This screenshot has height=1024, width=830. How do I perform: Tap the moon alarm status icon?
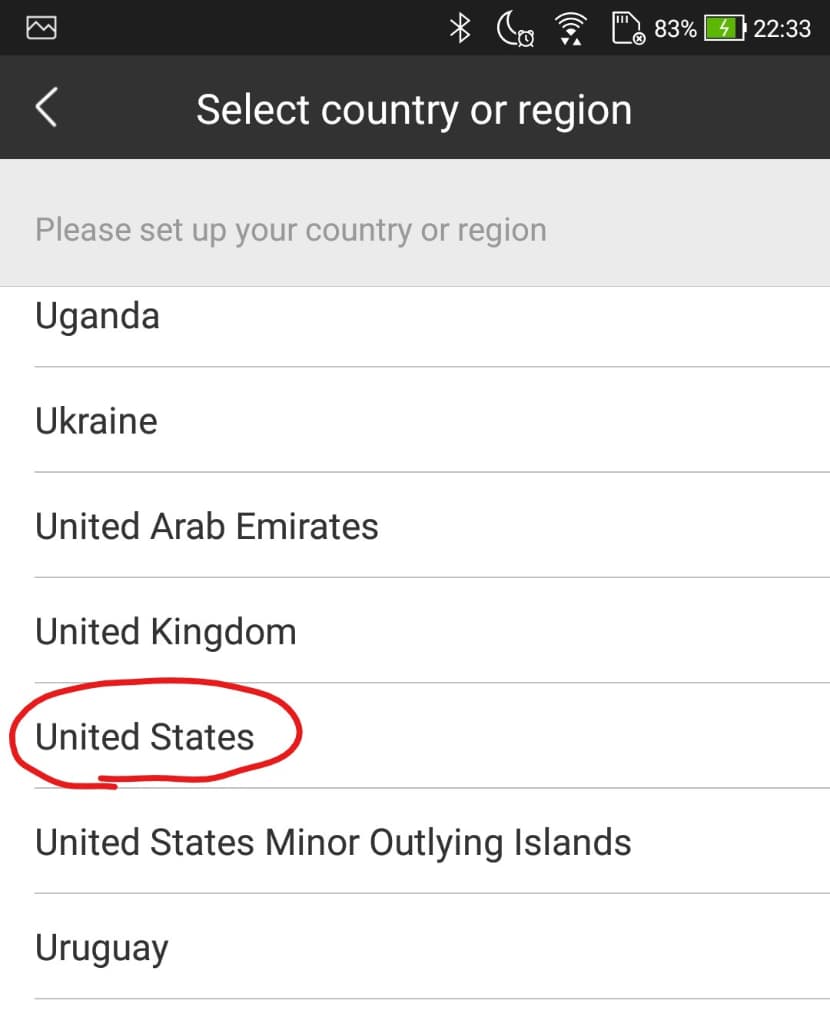515,30
